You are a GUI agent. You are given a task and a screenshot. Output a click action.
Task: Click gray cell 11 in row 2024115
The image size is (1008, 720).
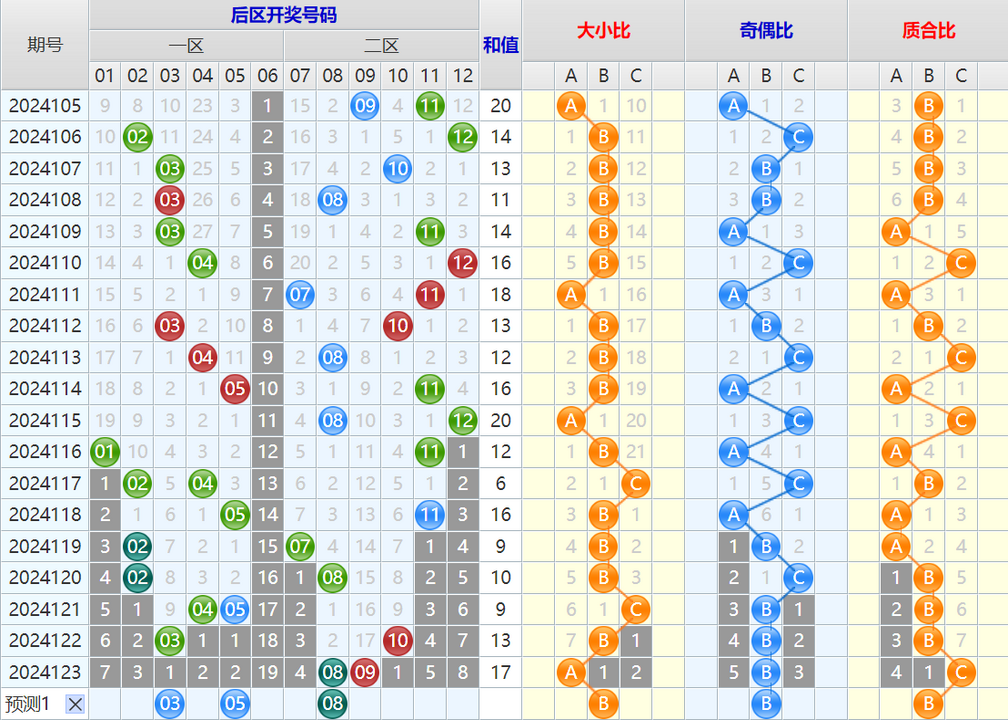[267, 420]
